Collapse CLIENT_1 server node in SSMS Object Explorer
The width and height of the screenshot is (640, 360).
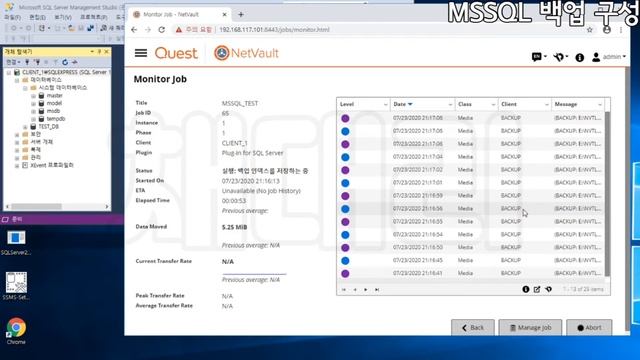click(x=9, y=72)
